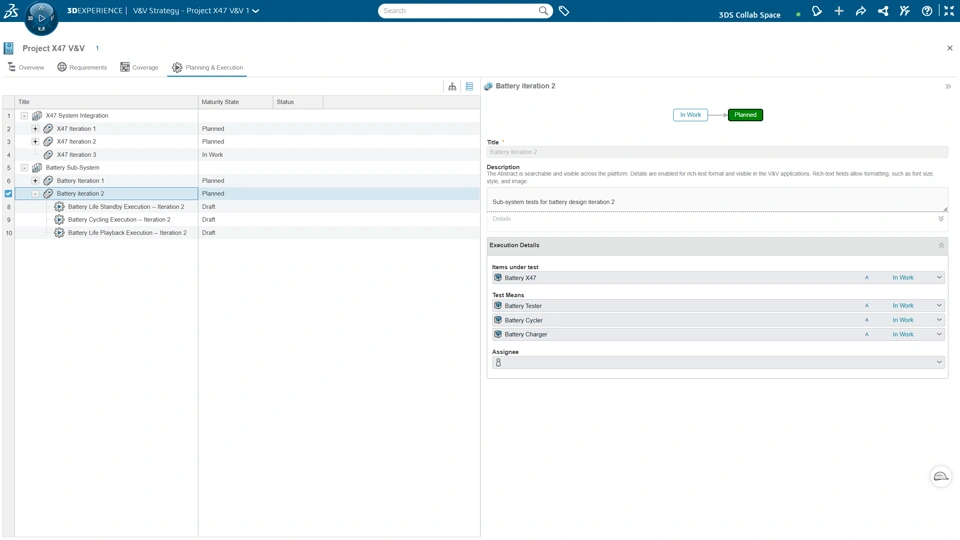Expand Battery Iteration 1 node
The height and width of the screenshot is (540, 960).
coord(35,181)
